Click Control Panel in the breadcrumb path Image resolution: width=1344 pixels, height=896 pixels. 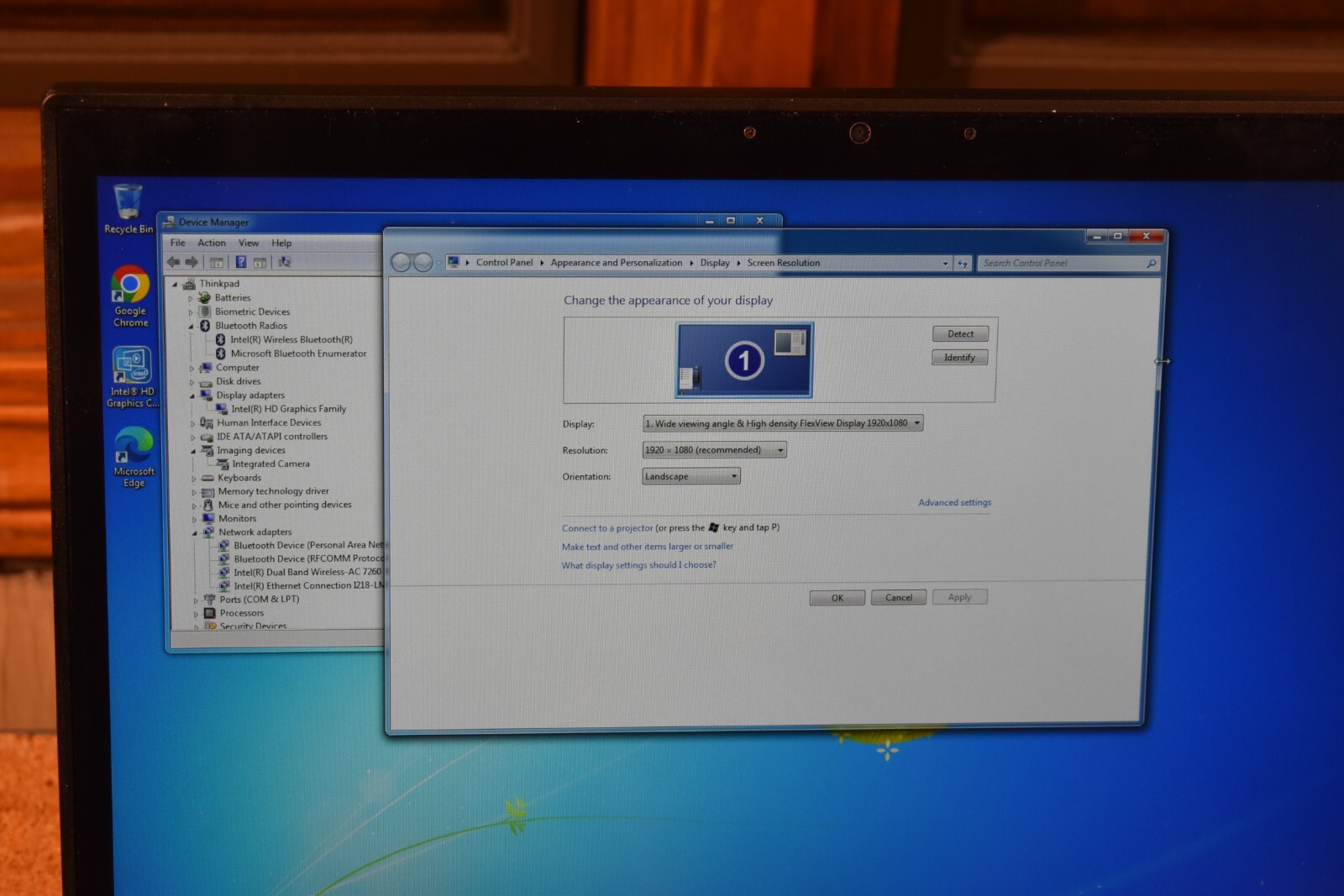(x=504, y=263)
